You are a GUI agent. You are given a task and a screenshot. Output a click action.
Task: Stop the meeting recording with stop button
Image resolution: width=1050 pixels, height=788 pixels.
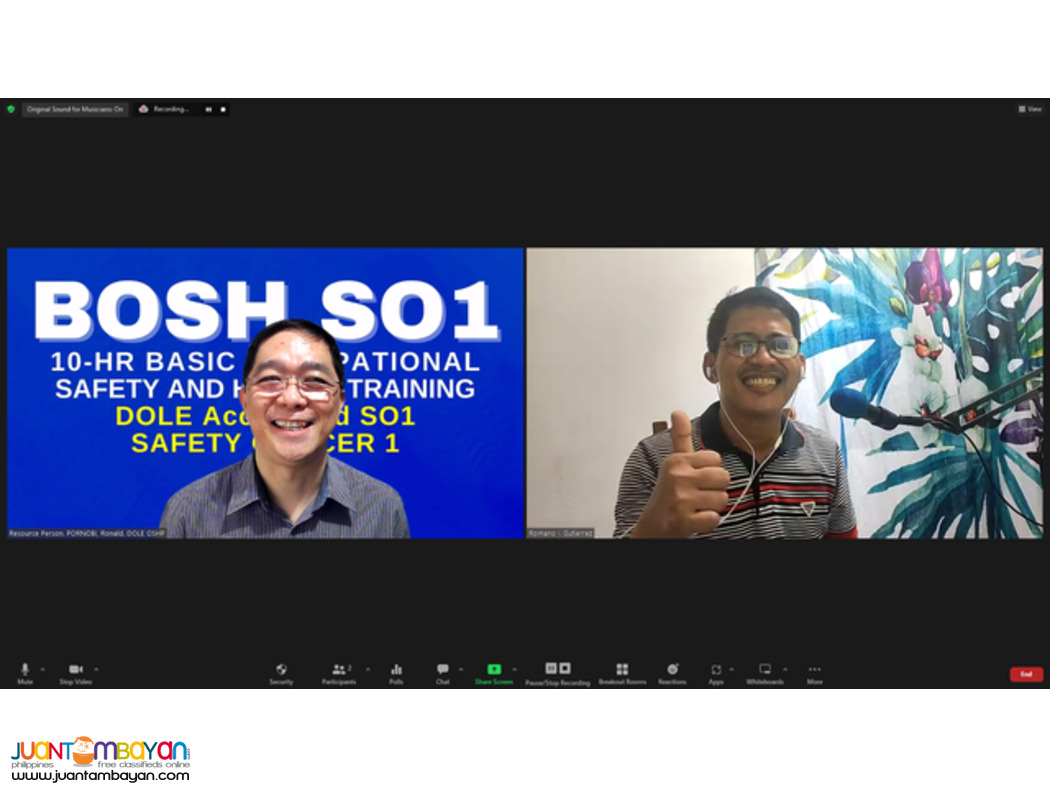point(567,668)
